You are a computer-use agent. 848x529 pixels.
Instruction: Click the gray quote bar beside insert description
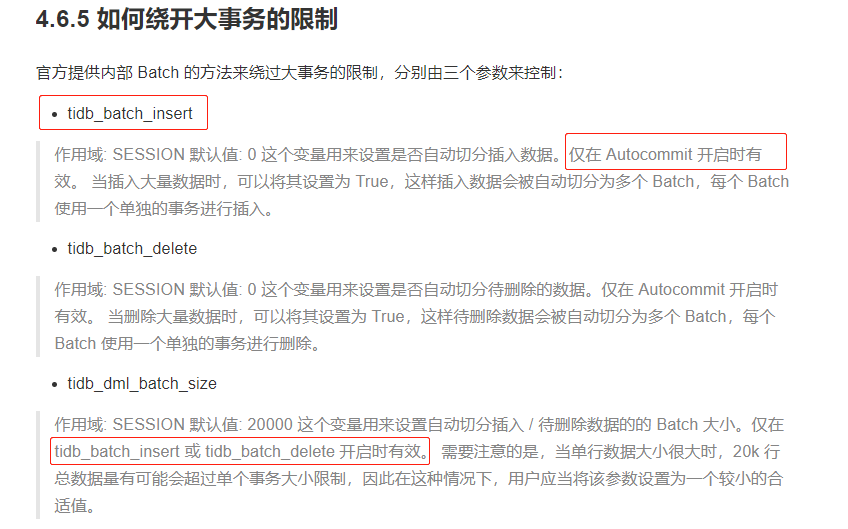pos(38,182)
